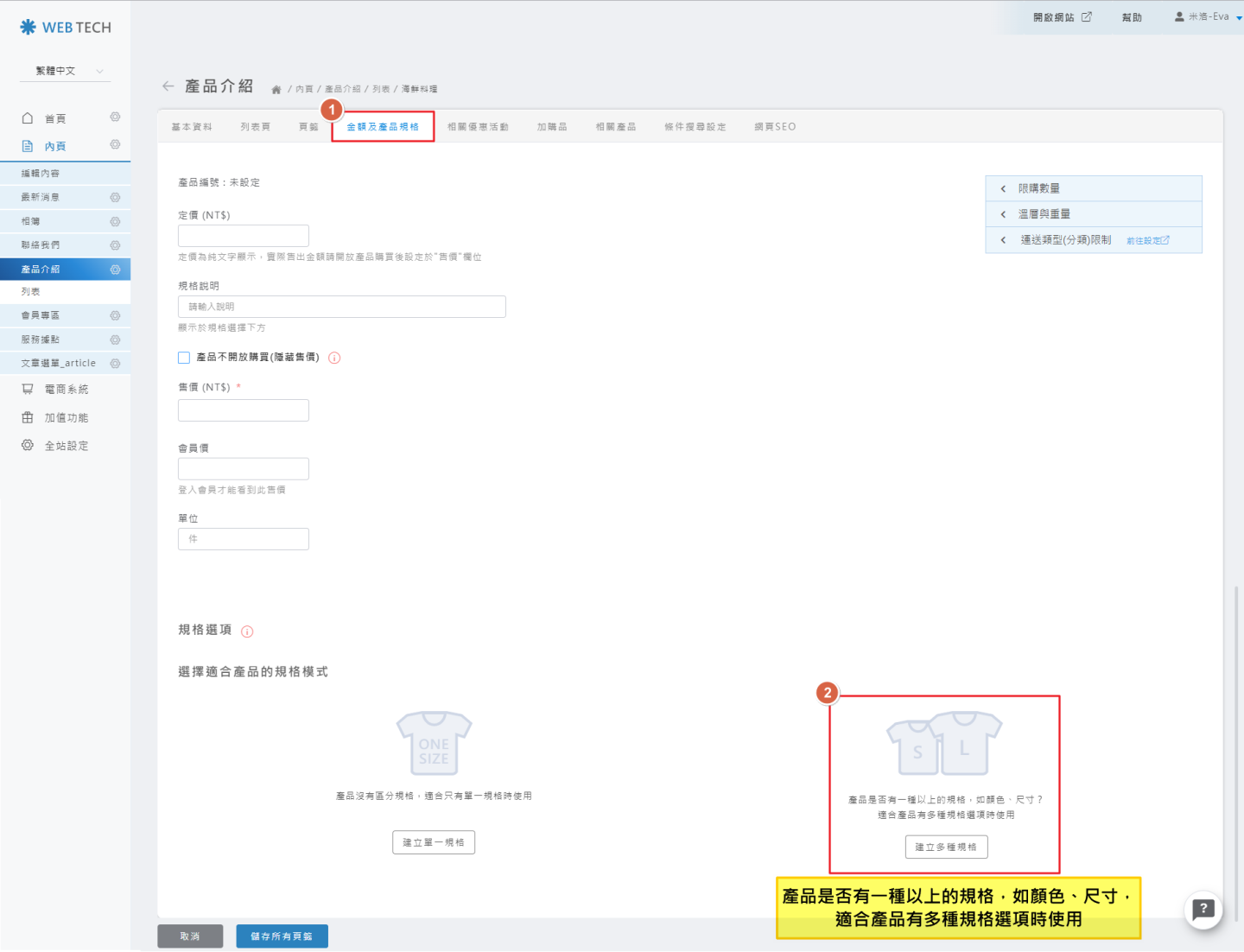The height and width of the screenshot is (952, 1244).
Task: Switch to the 網頁SEO tab
Action: [775, 127]
